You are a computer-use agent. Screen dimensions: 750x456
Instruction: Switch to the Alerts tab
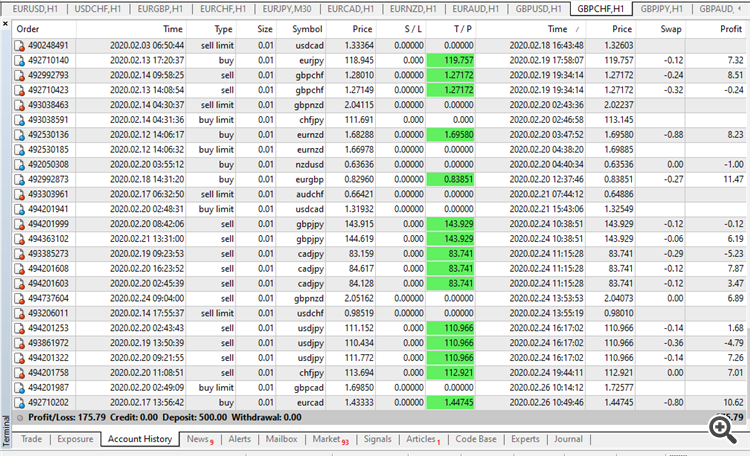pos(240,439)
